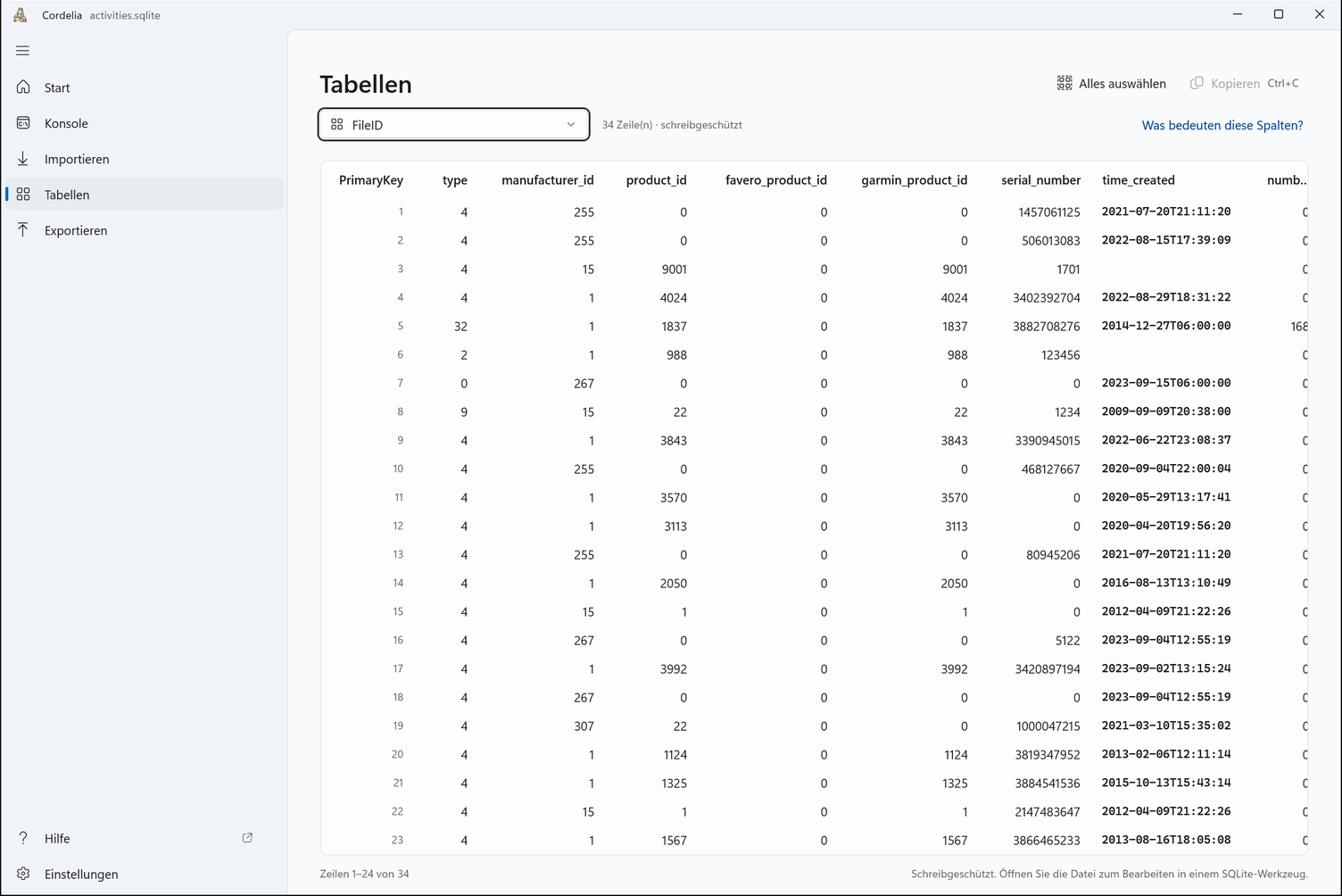1342x896 pixels.
Task: Click serial number 3882708276
Action: coord(1047,327)
